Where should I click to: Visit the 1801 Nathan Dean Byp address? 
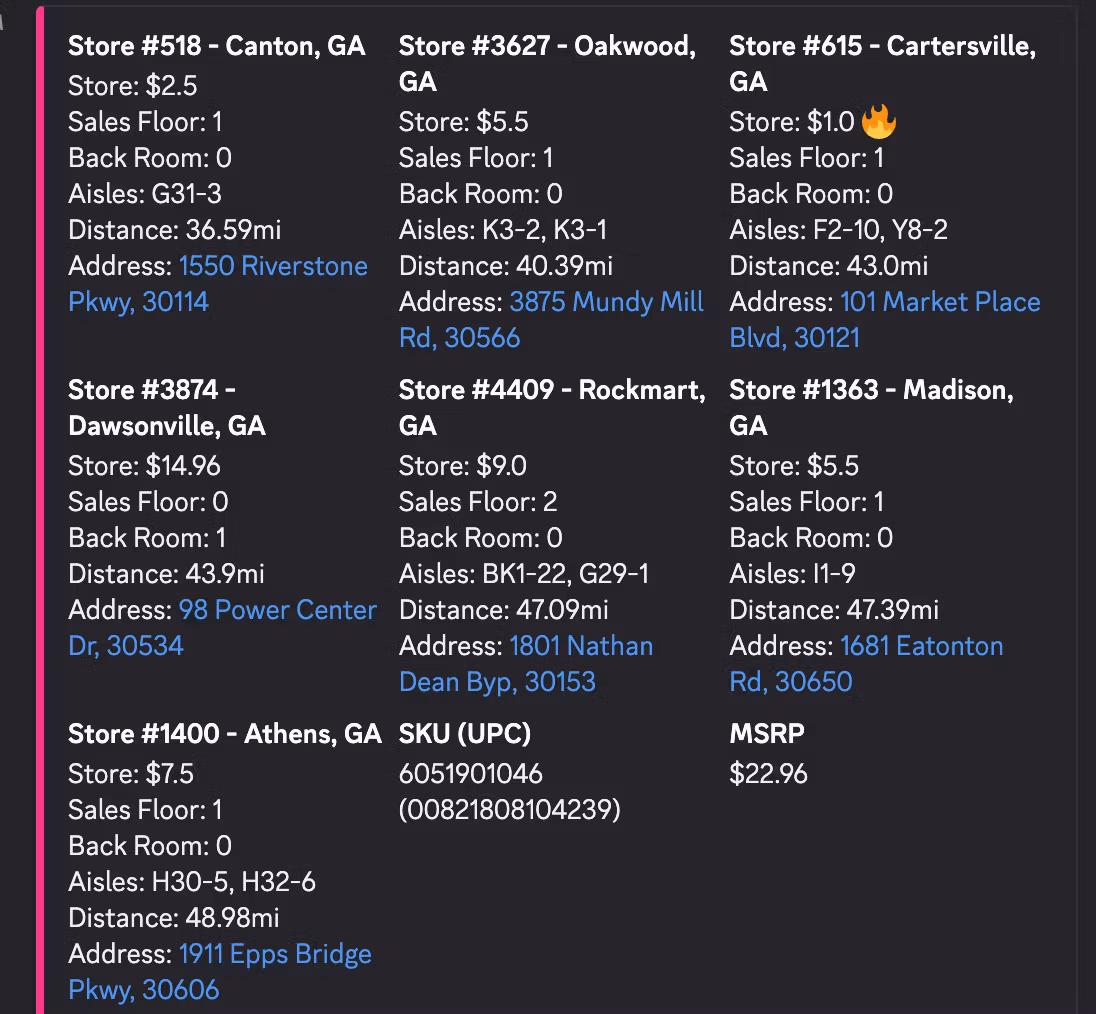(581, 646)
